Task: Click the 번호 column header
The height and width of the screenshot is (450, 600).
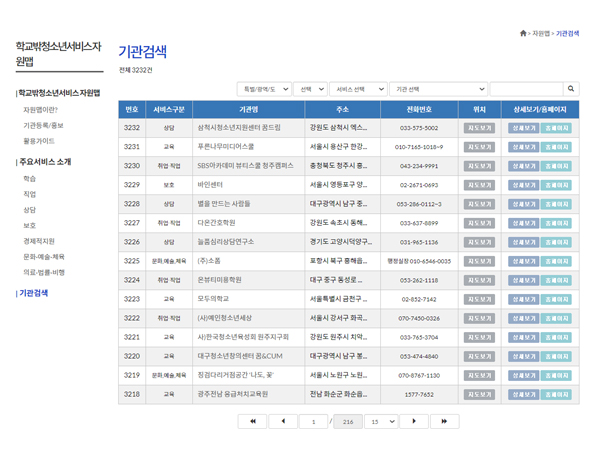Action: click(132, 109)
